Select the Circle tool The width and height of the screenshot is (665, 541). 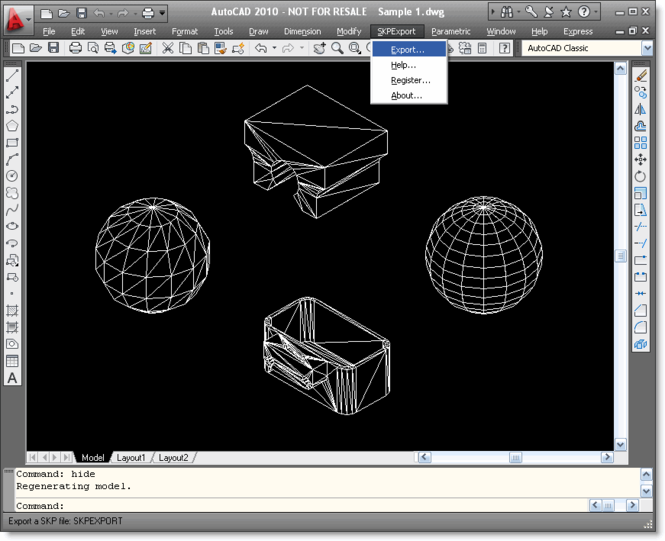tap(12, 176)
